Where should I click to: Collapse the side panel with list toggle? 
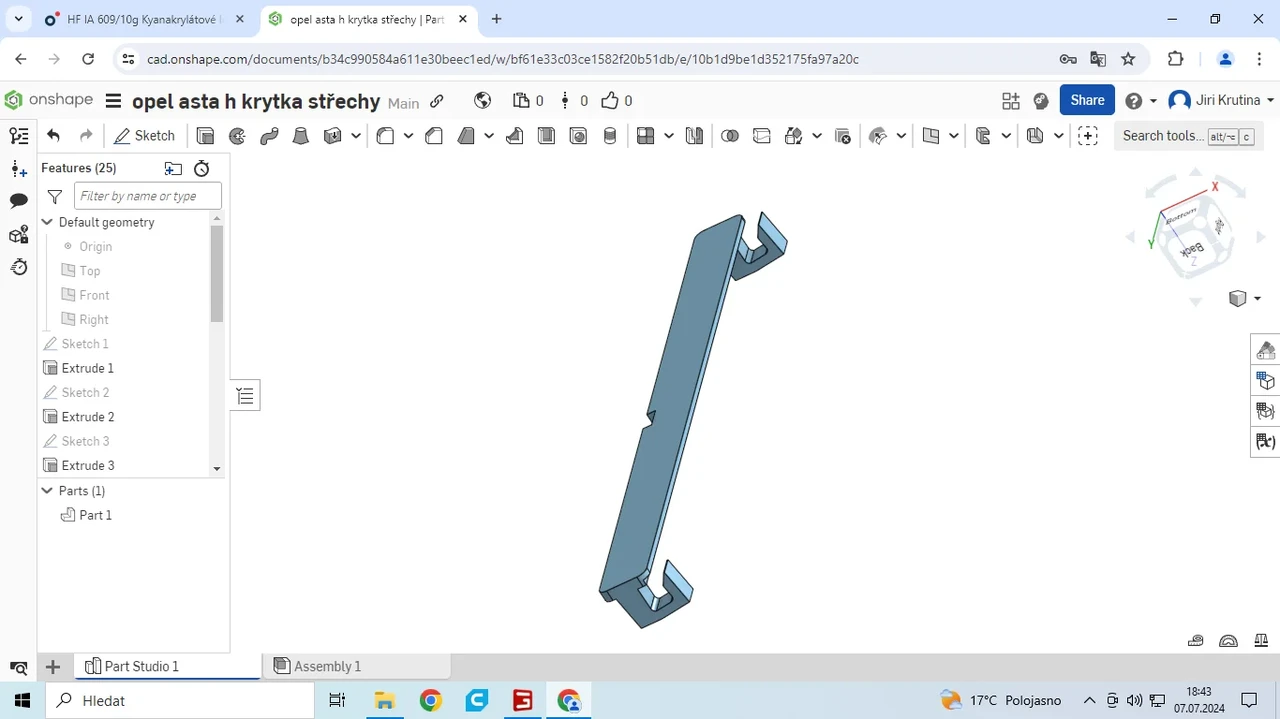coord(245,396)
